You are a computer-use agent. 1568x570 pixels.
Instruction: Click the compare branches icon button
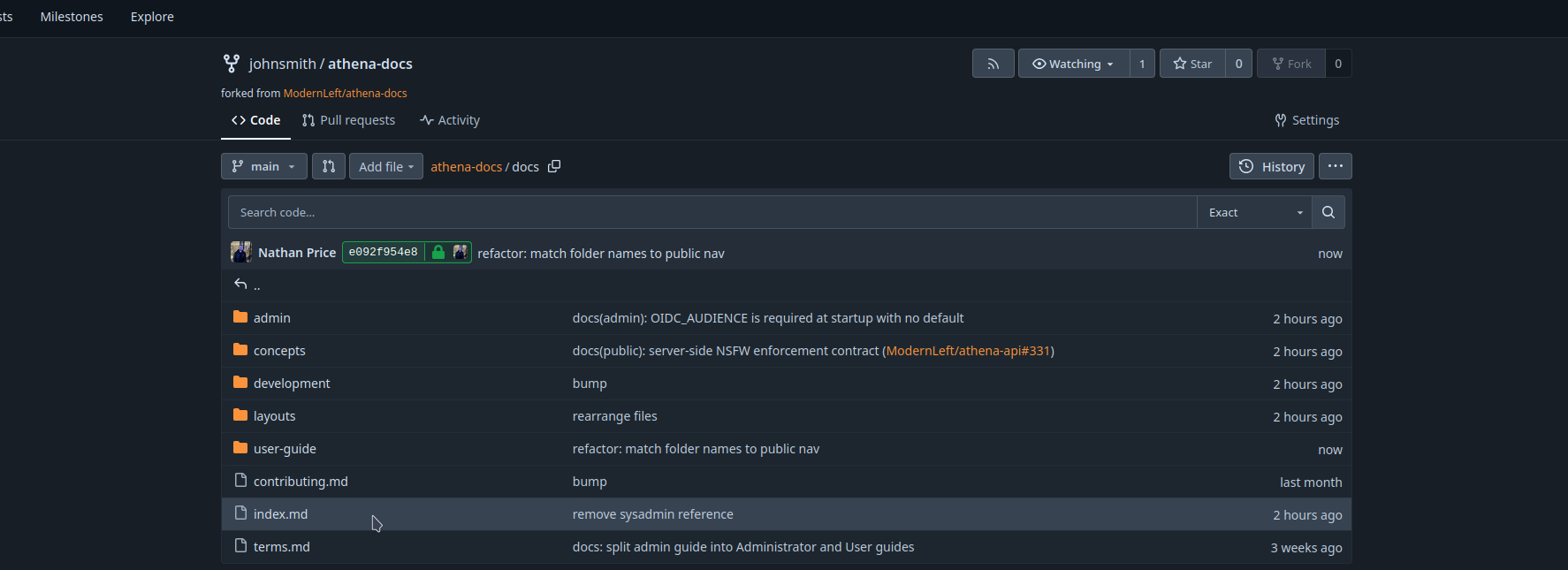tap(329, 166)
